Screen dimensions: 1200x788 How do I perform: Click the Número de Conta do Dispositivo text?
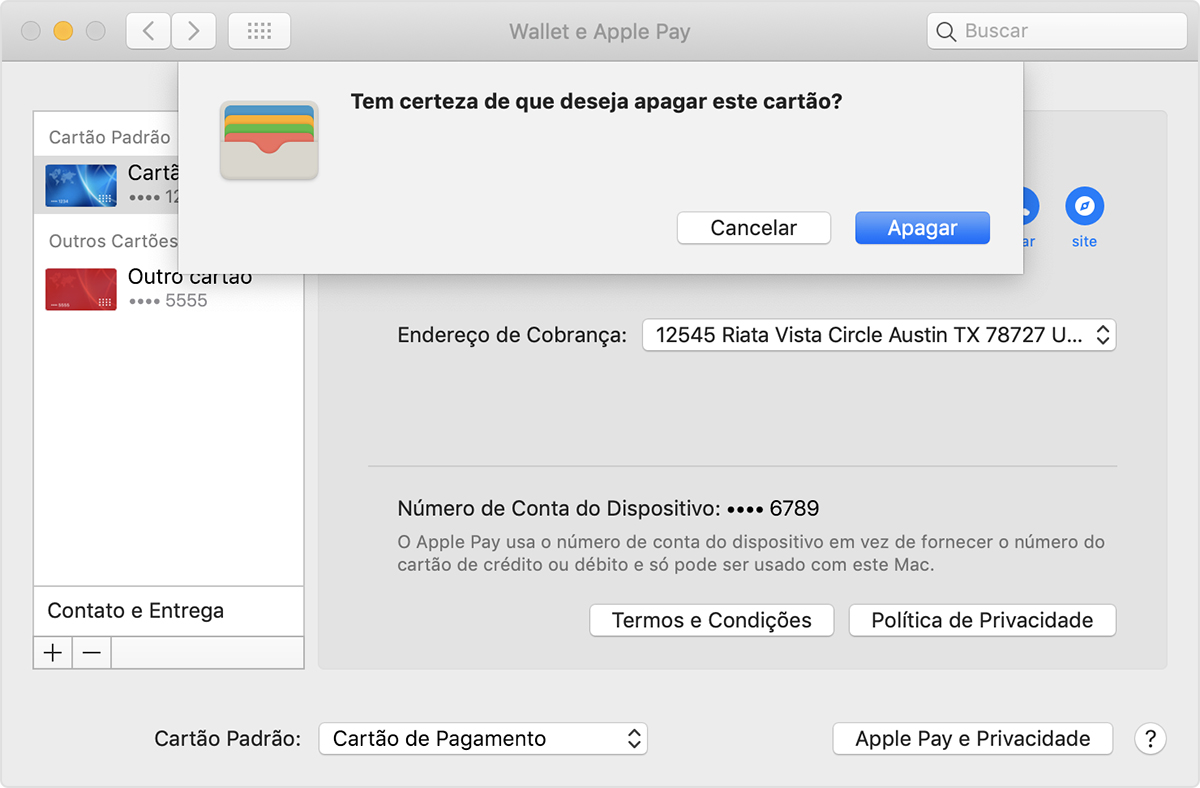point(608,509)
